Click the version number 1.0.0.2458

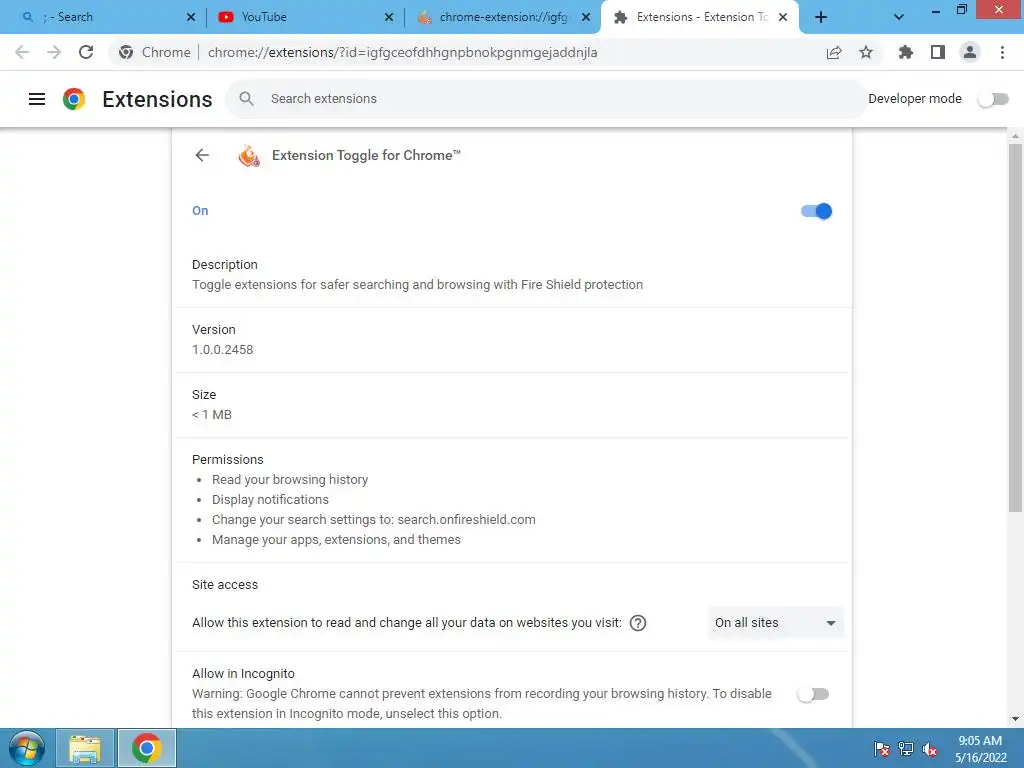223,349
